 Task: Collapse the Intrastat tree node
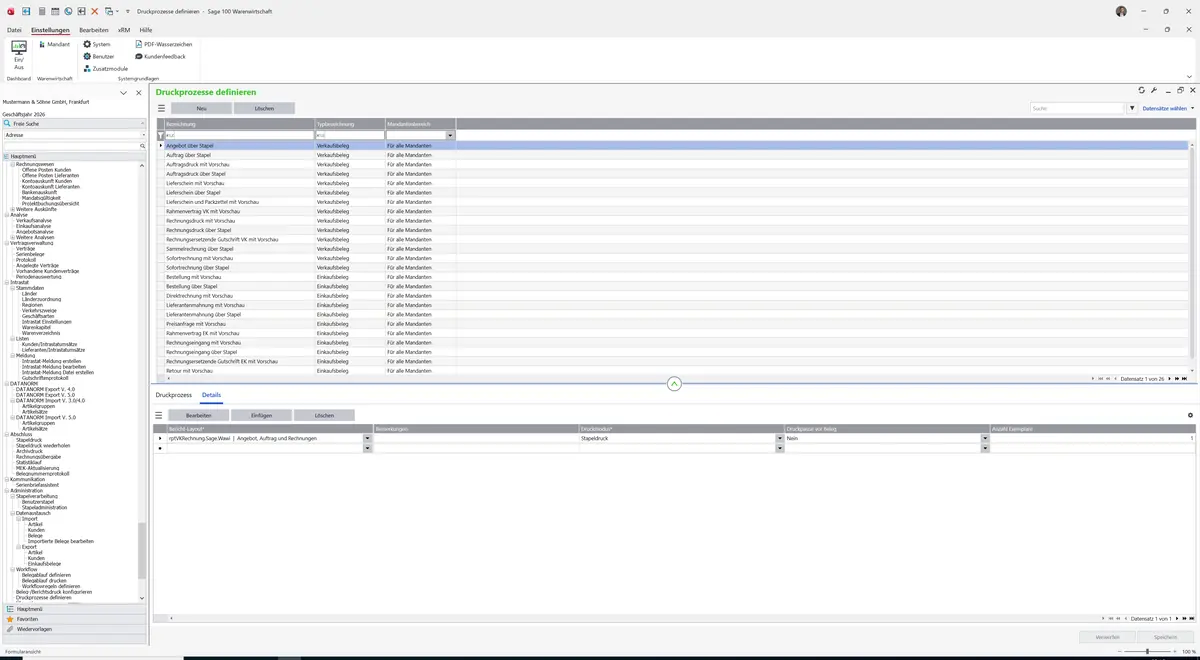[6, 282]
